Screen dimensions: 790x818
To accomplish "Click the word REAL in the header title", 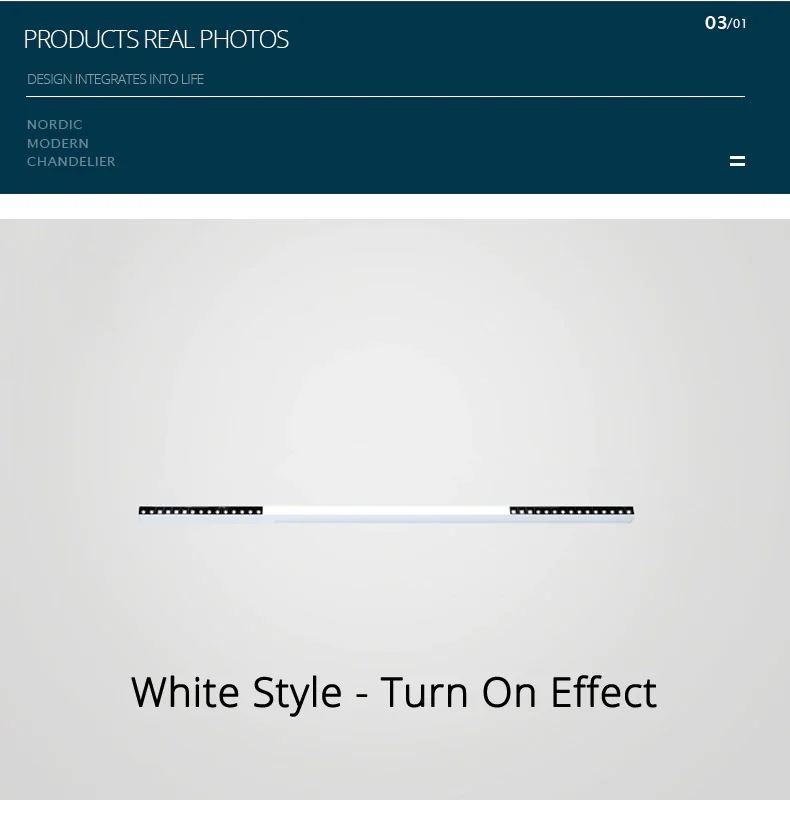I will [x=169, y=39].
